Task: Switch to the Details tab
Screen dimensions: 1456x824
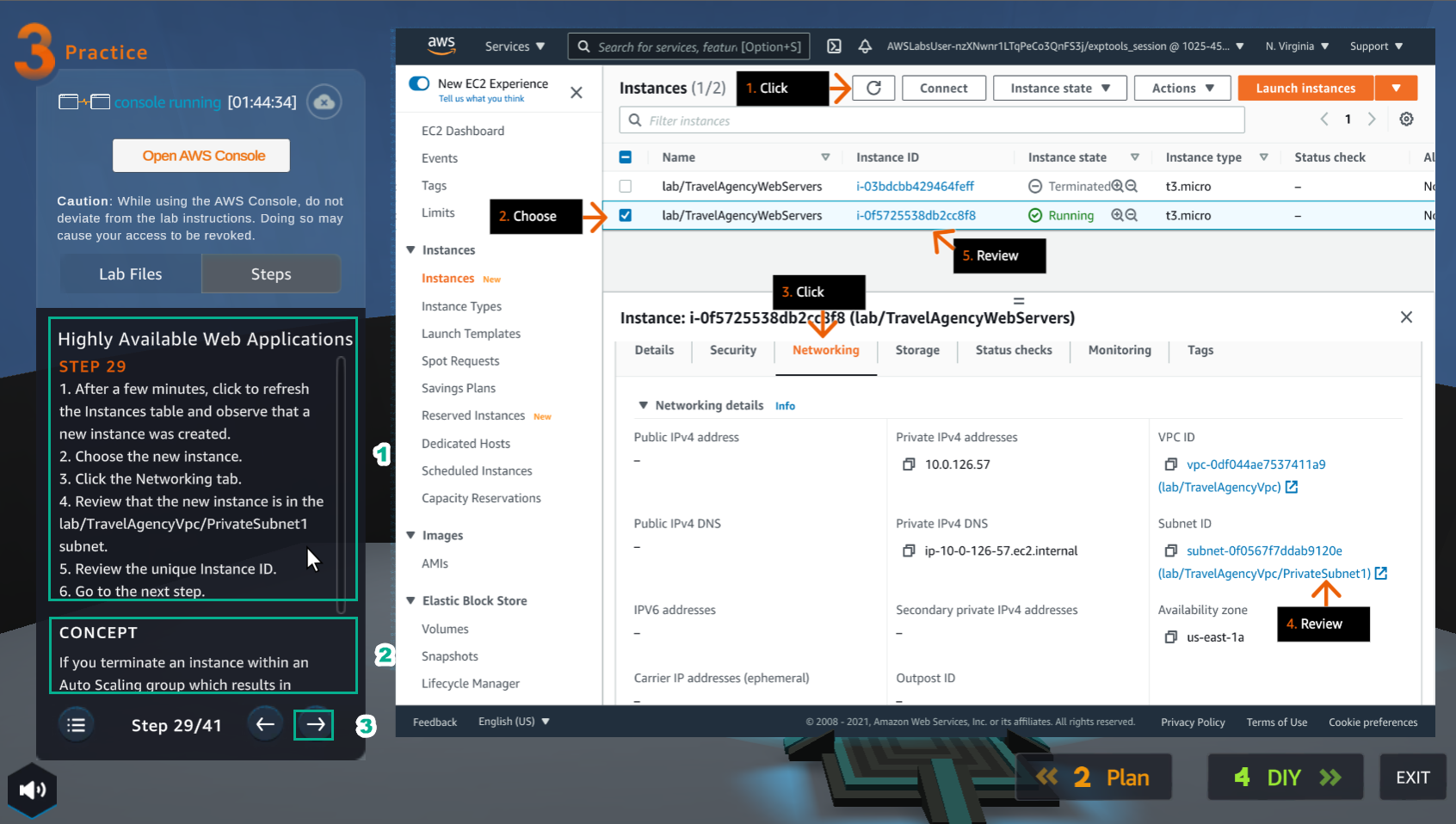Action: click(x=654, y=350)
